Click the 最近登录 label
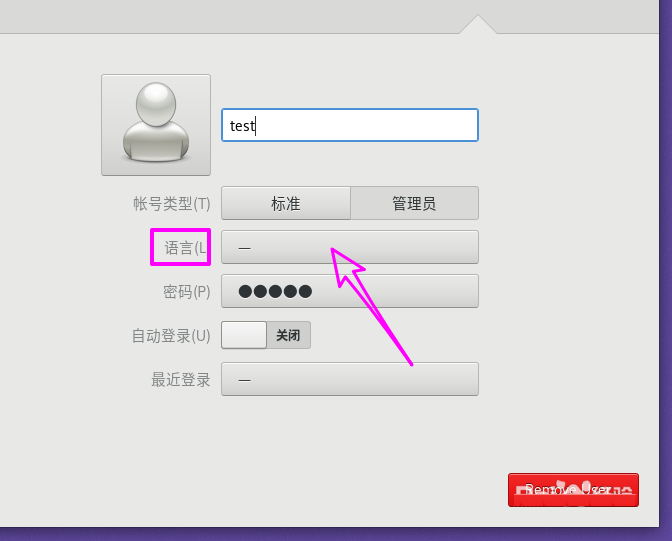This screenshot has width=672, height=541. tap(181, 380)
